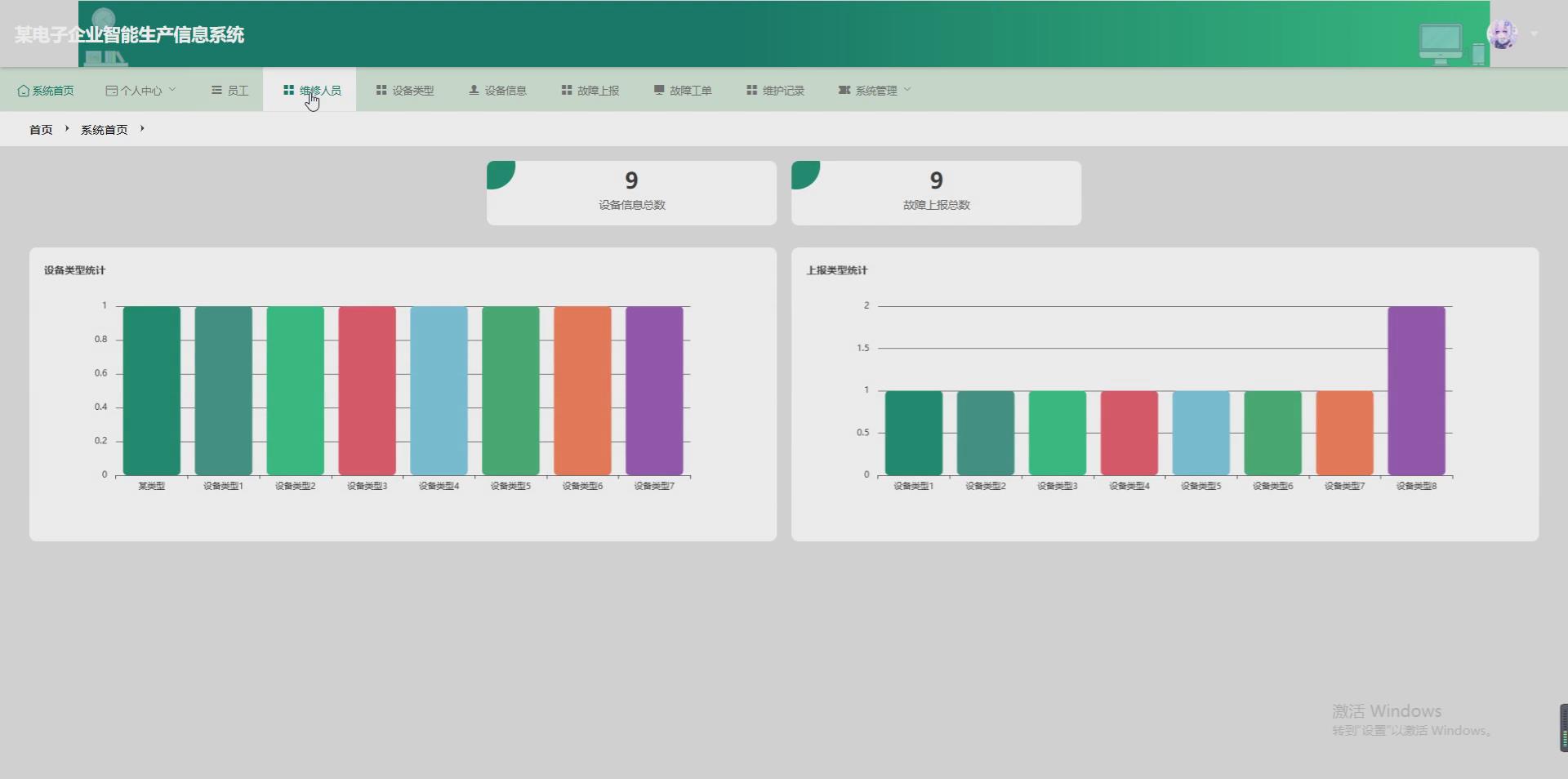The height and width of the screenshot is (779, 1568).
Task: Click the grid icon beside 维修人员
Action: (288, 90)
